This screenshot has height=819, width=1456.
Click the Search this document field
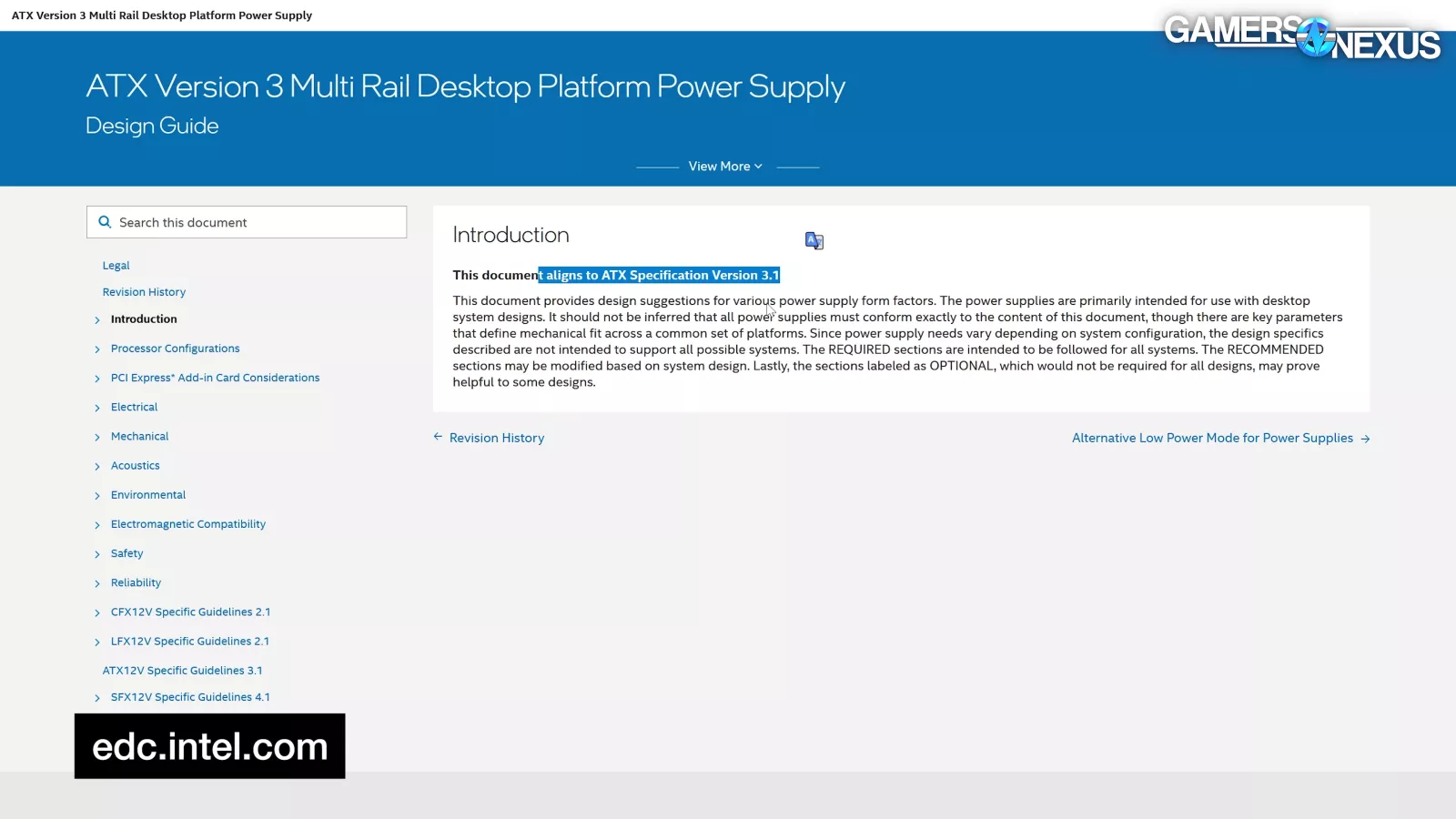(x=259, y=222)
